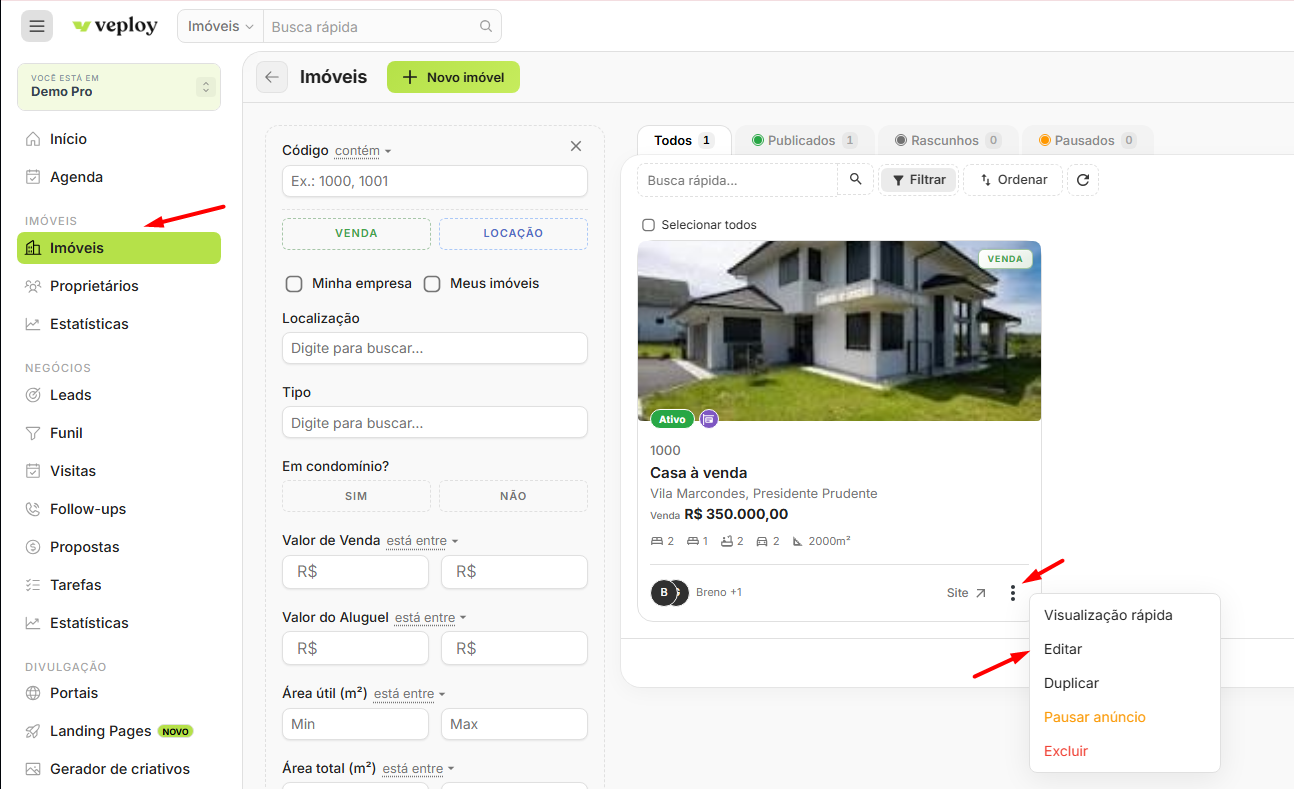This screenshot has height=789, width=1294.
Task: Expand the Demo Pro account switcher
Action: [x=119, y=87]
